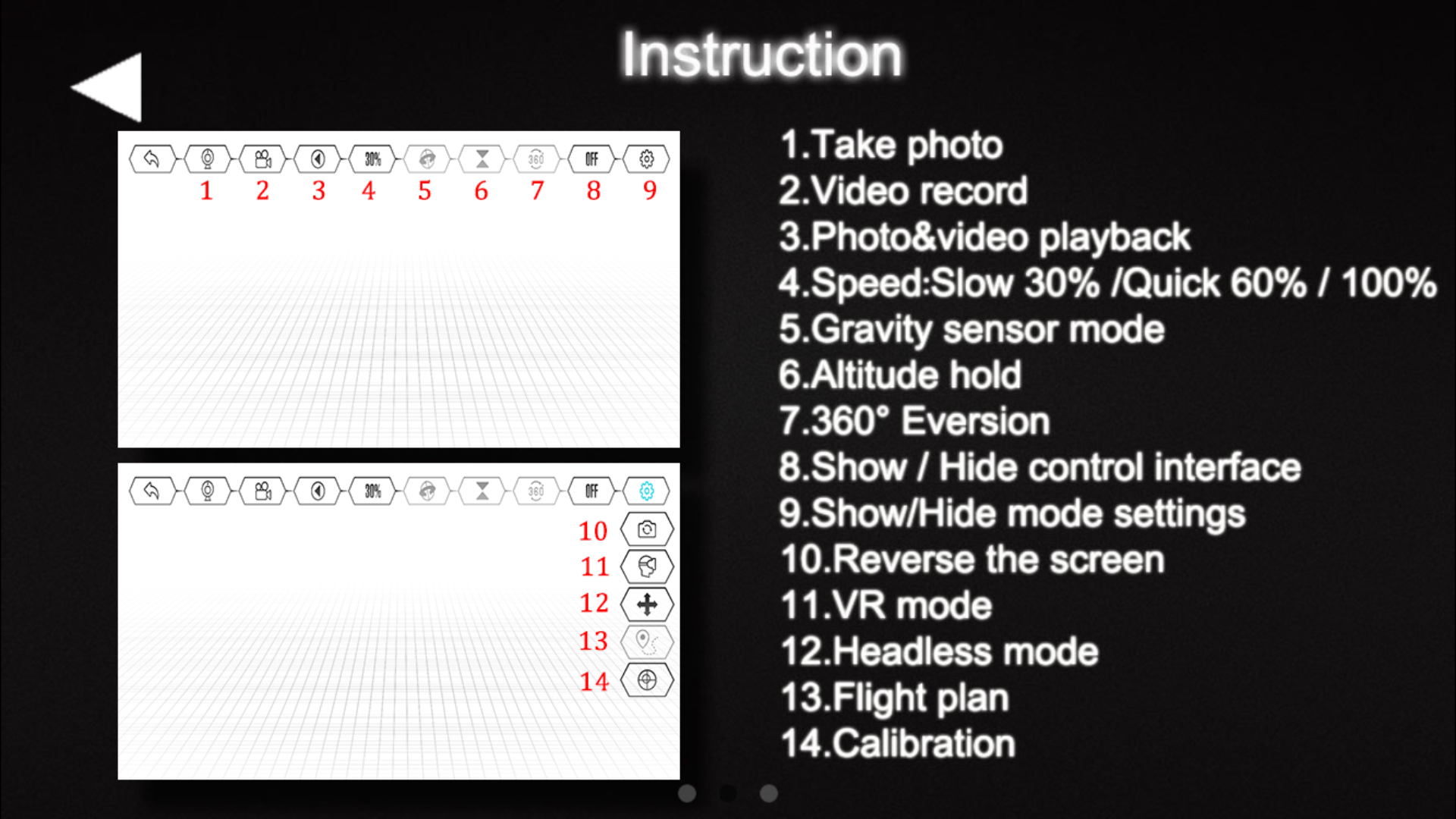Screen dimensions: 1456x819
Task: Activate 360° Eversion icon (7)
Action: (x=537, y=158)
